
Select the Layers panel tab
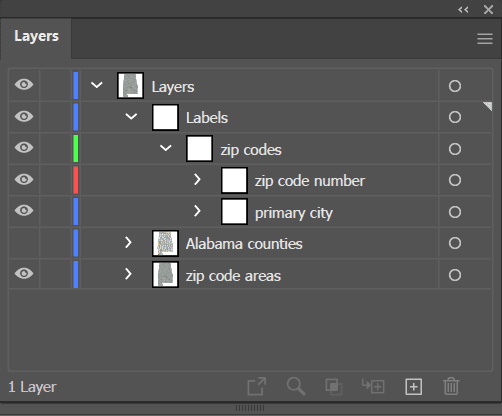click(36, 36)
